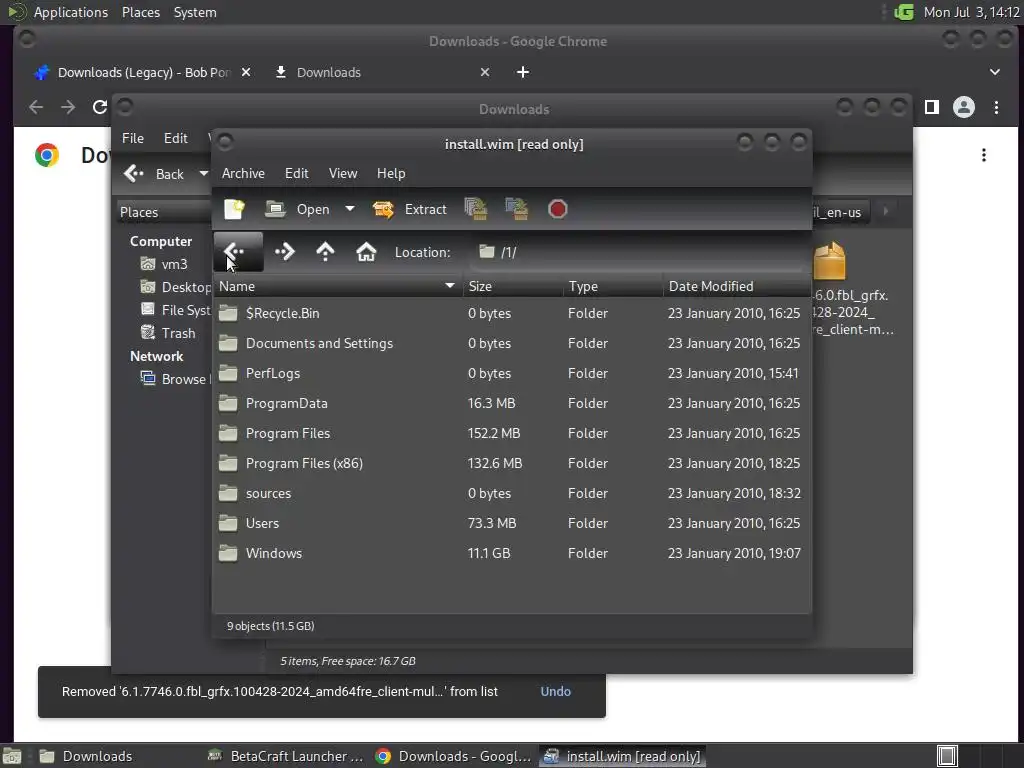Click the folder icon beside Windows
The width and height of the screenshot is (1024, 768).
(x=228, y=553)
